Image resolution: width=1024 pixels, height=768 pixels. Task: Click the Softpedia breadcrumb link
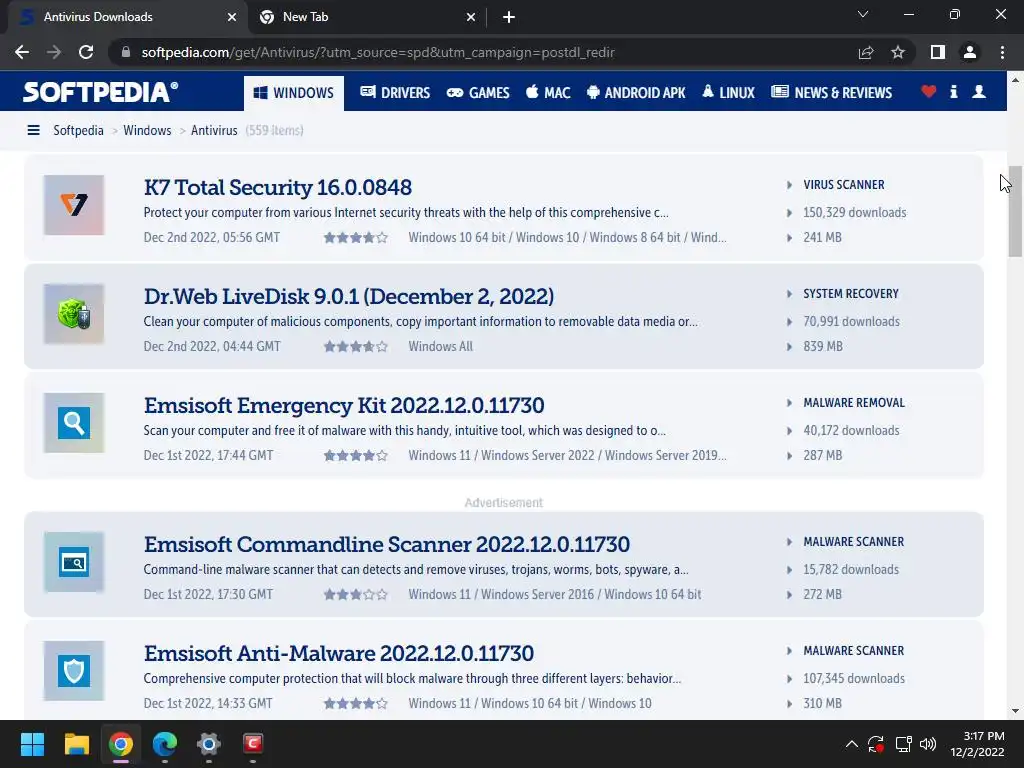78,131
